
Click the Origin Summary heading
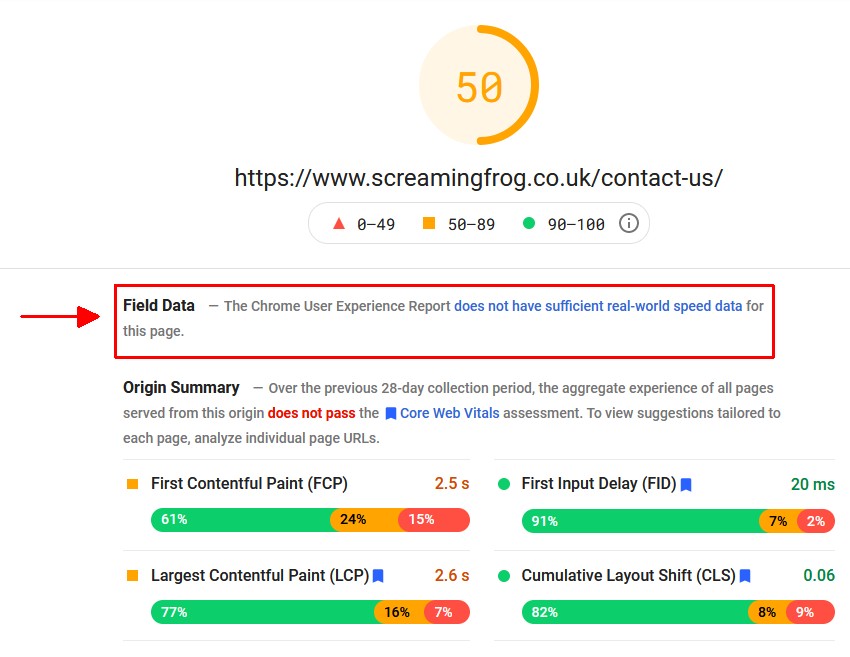click(181, 387)
